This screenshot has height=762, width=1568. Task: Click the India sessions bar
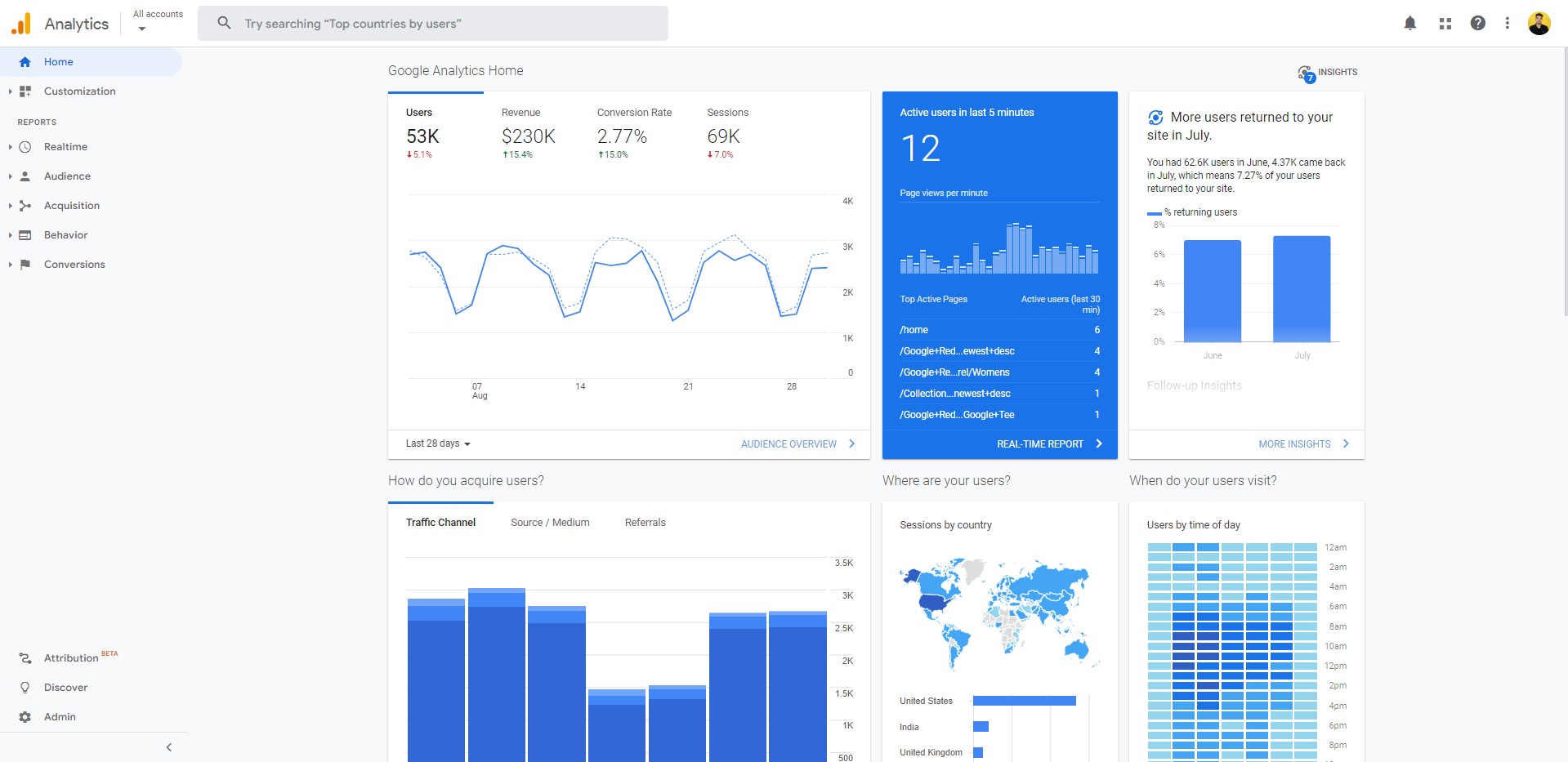coord(981,727)
